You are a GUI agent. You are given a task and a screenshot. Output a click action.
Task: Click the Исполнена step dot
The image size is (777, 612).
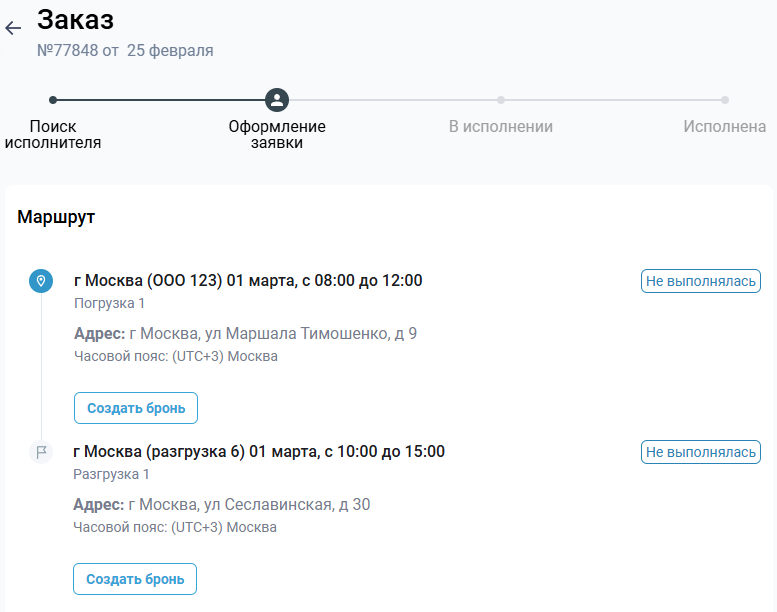coord(725,100)
